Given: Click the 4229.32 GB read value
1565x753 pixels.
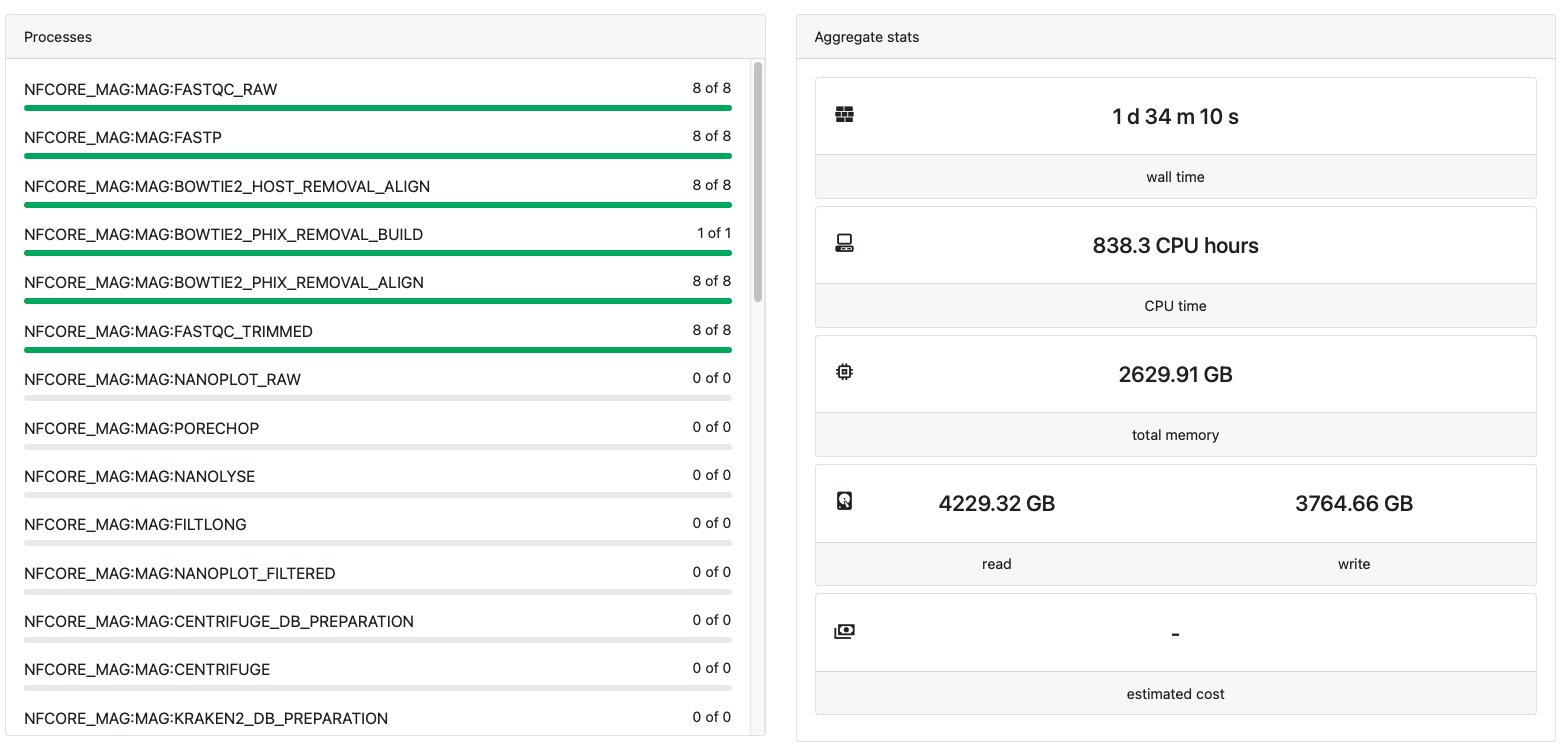Looking at the screenshot, I should [997, 503].
